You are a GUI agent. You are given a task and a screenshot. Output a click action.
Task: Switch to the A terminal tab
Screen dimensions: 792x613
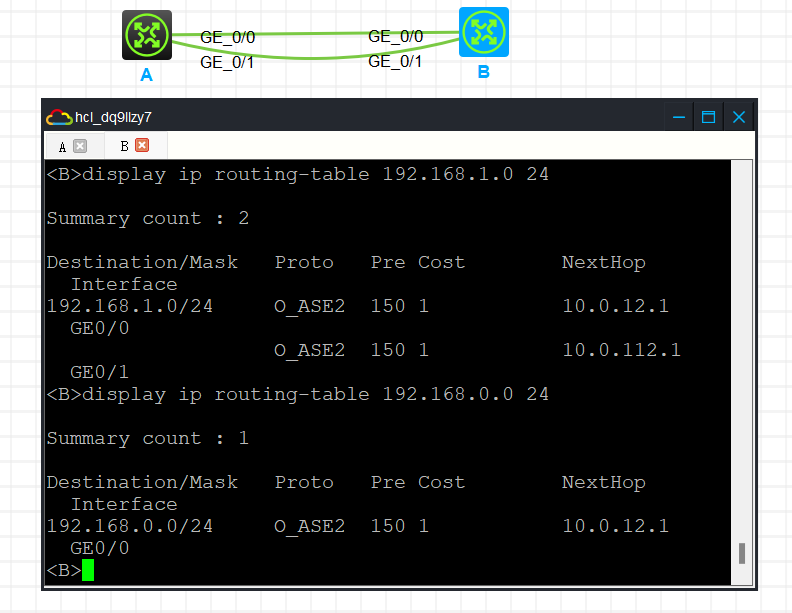coord(63,147)
